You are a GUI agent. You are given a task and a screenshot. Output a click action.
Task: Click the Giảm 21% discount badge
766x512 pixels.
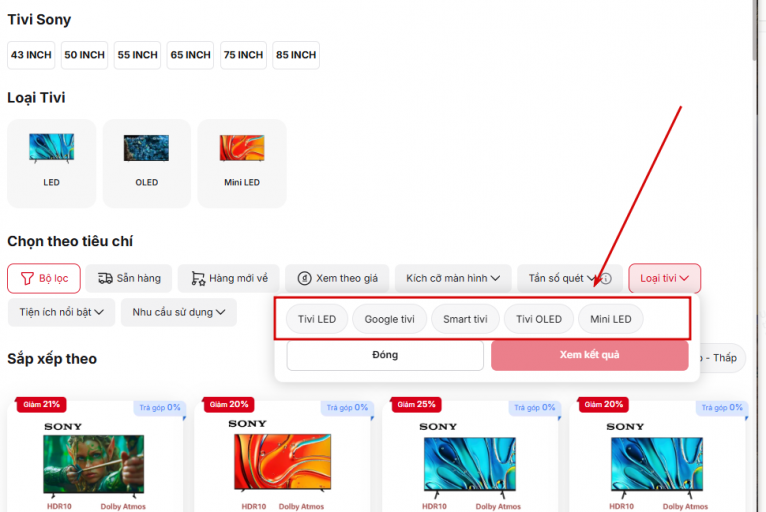pos(42,405)
